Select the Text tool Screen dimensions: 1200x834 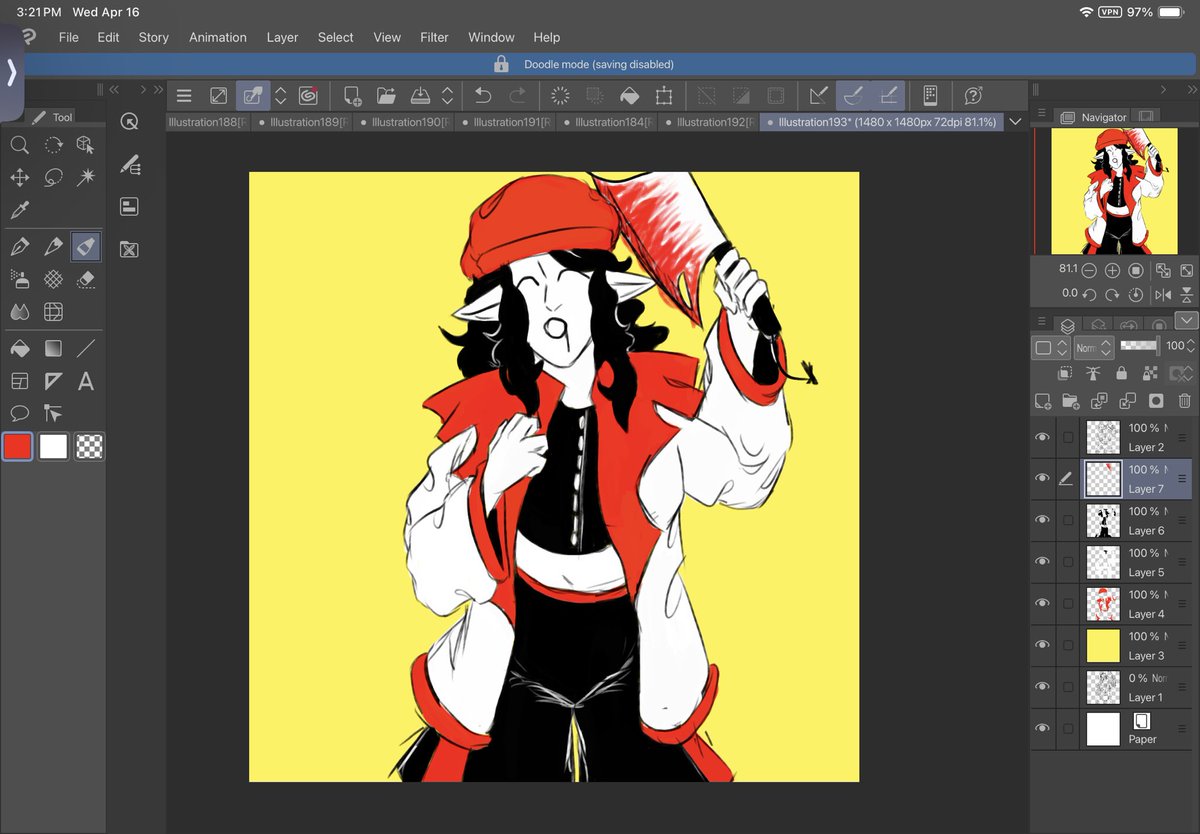(86, 381)
